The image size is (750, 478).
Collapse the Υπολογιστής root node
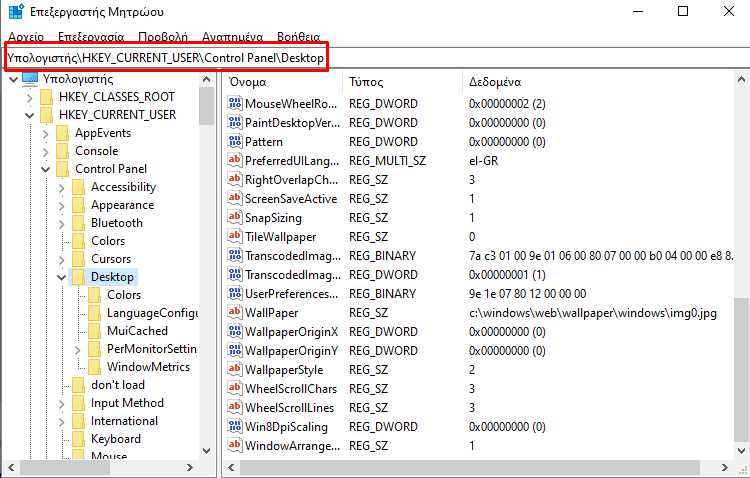(13, 79)
